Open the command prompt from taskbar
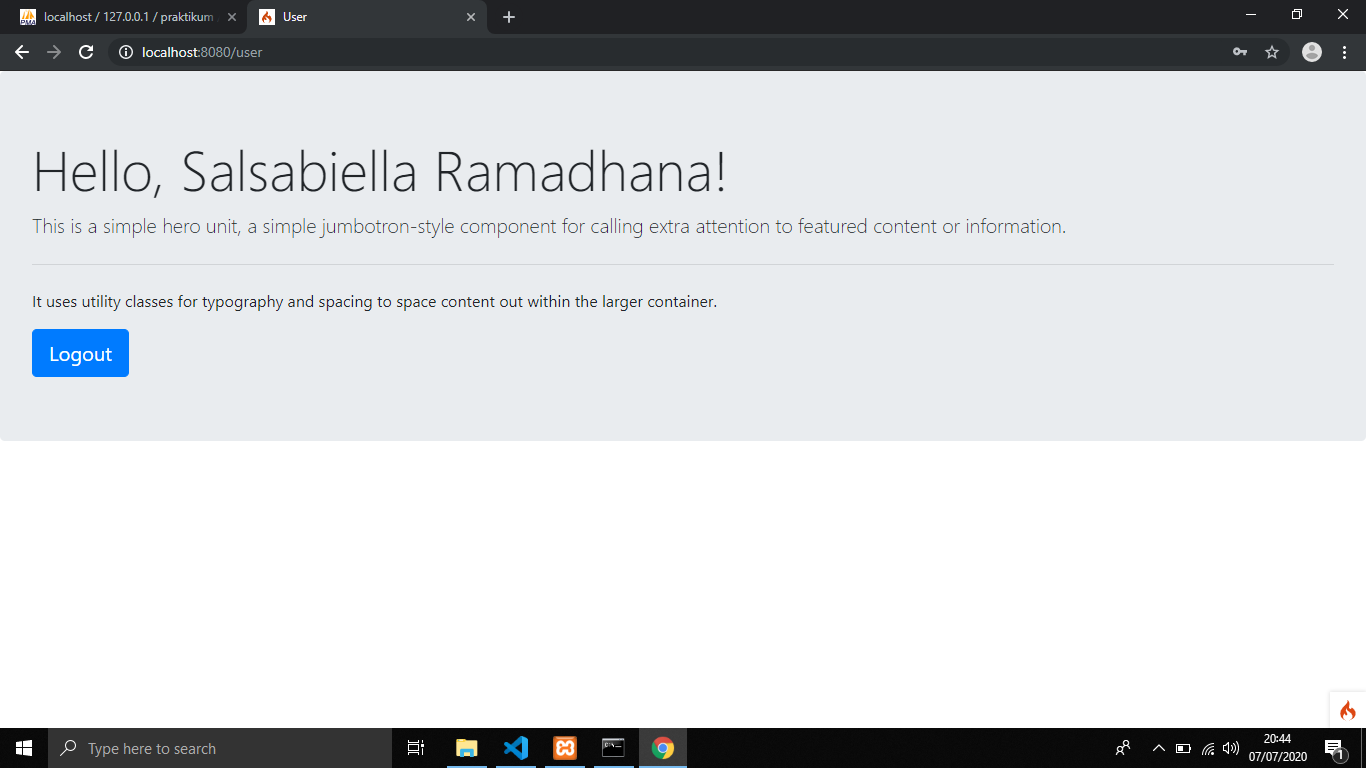1366x768 pixels. 613,748
